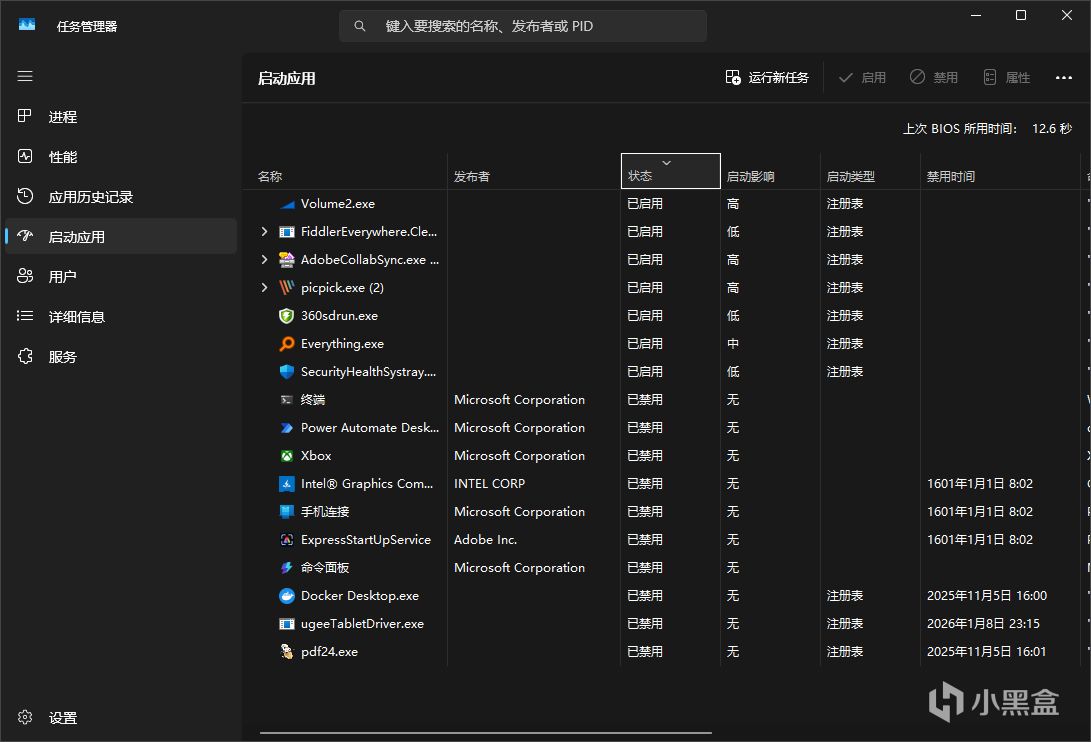Click the Adobe Inc. publisher cell
Image resolution: width=1091 pixels, height=742 pixels.
coord(486,539)
